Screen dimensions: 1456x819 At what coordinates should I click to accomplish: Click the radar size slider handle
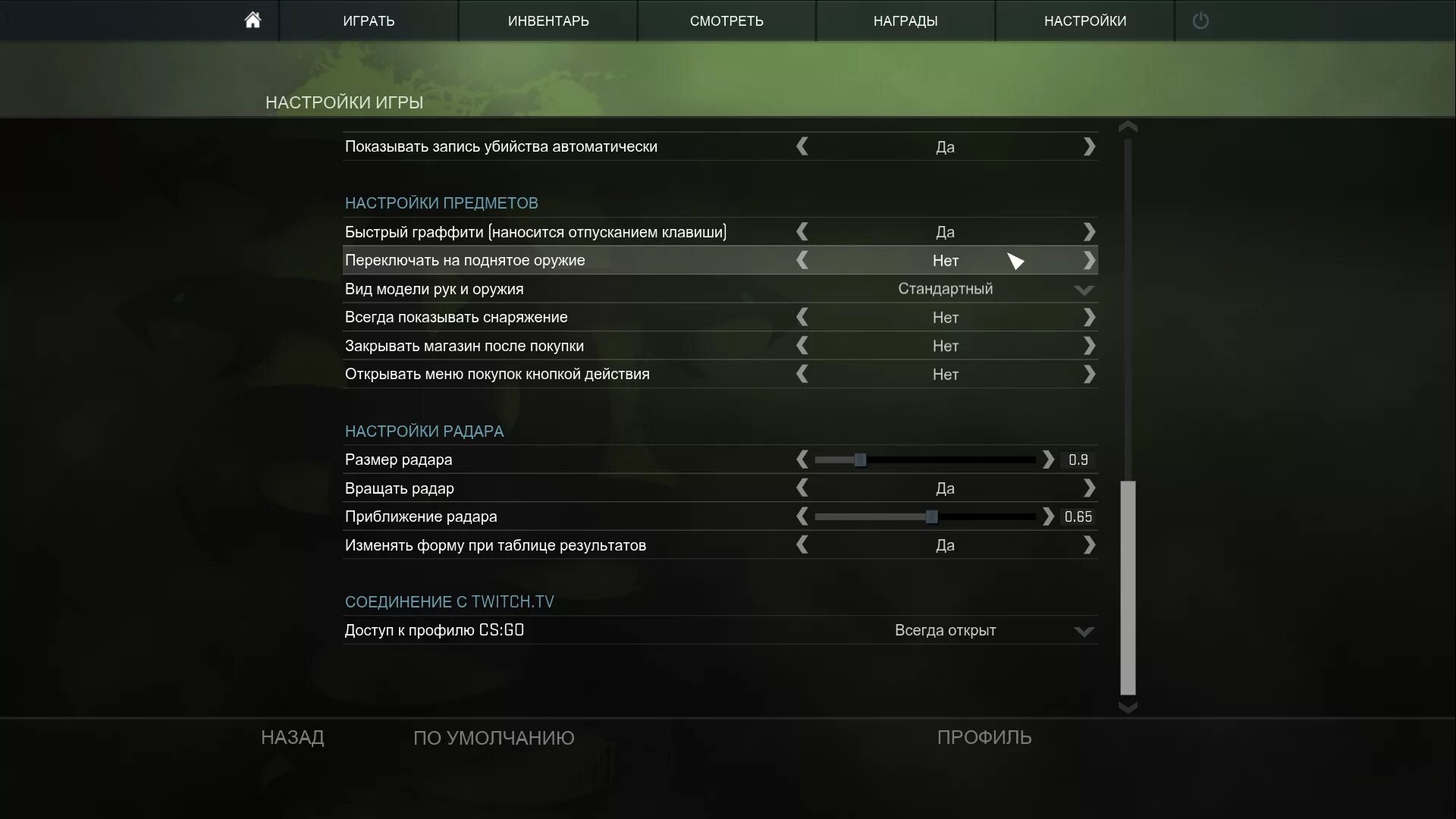coord(860,460)
